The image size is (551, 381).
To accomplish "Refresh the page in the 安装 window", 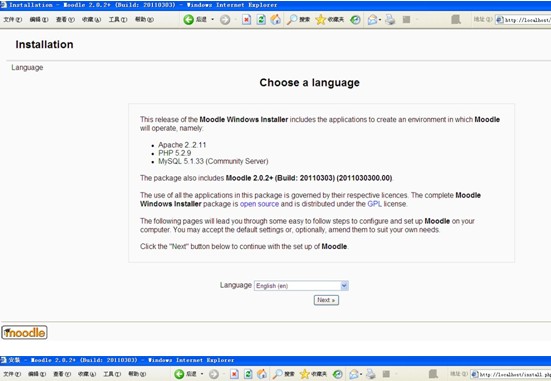I will (x=248, y=374).
